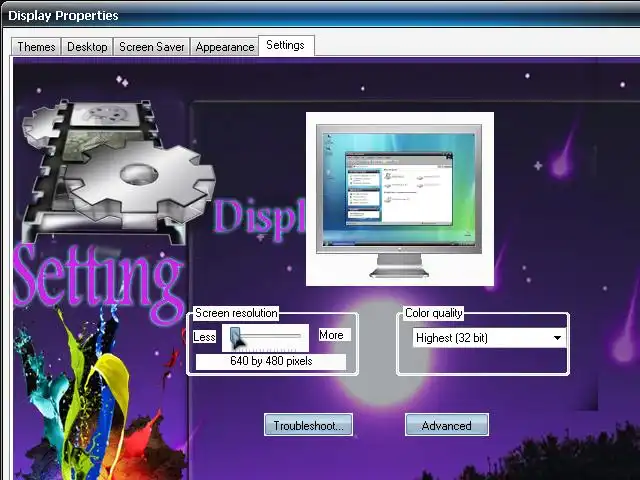Click the Settings tab
The height and width of the screenshot is (480, 640).
click(286, 45)
